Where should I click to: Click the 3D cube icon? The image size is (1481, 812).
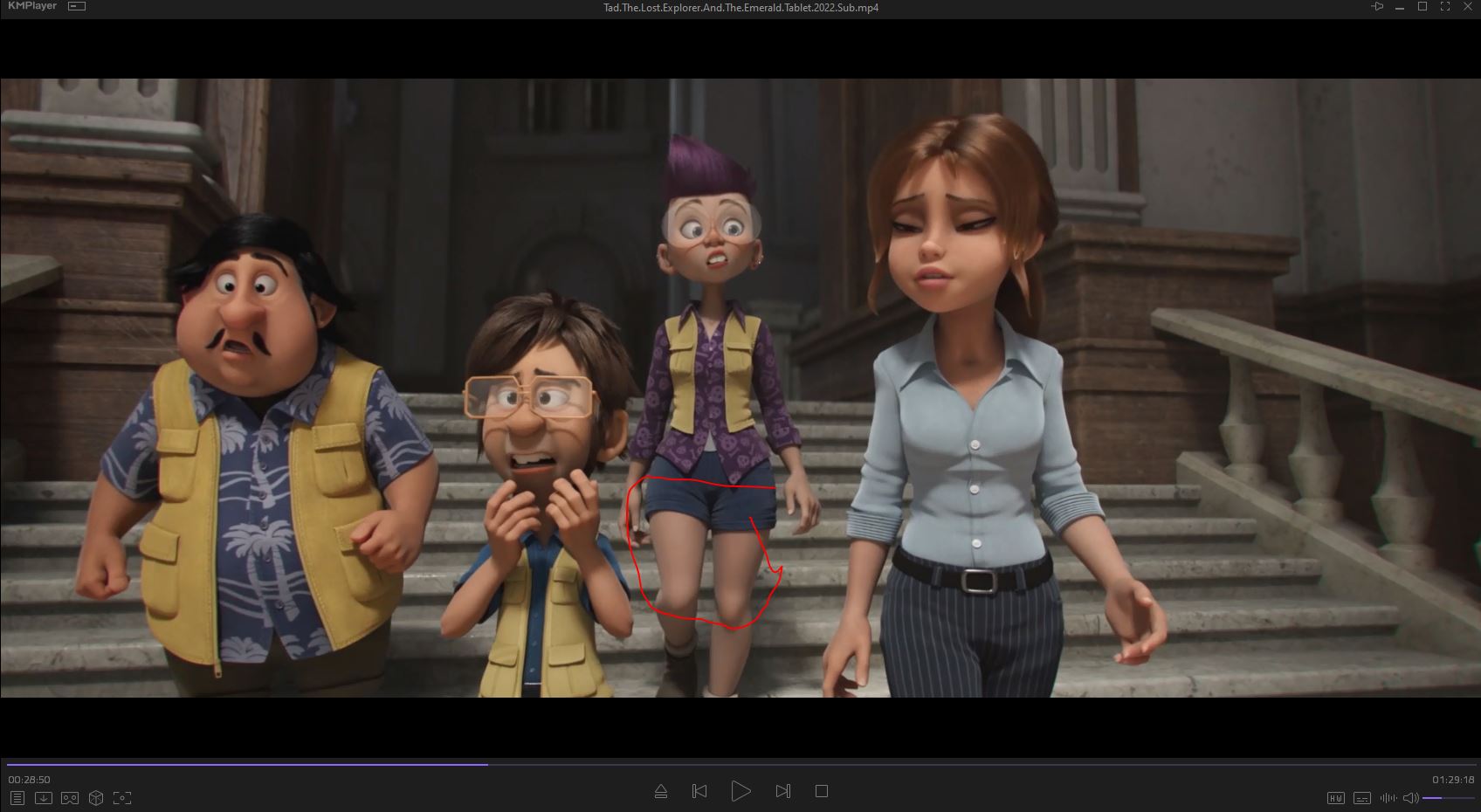click(x=96, y=798)
